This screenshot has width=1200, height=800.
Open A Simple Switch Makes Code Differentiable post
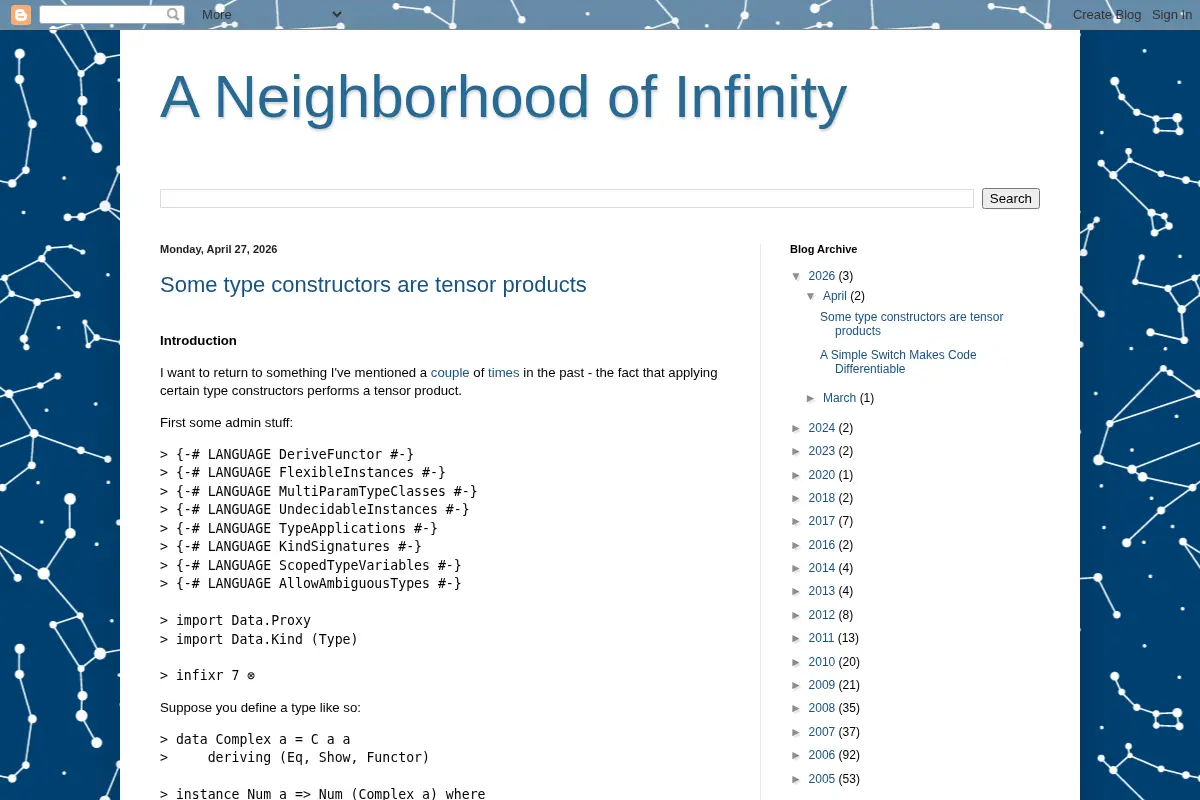pos(898,362)
